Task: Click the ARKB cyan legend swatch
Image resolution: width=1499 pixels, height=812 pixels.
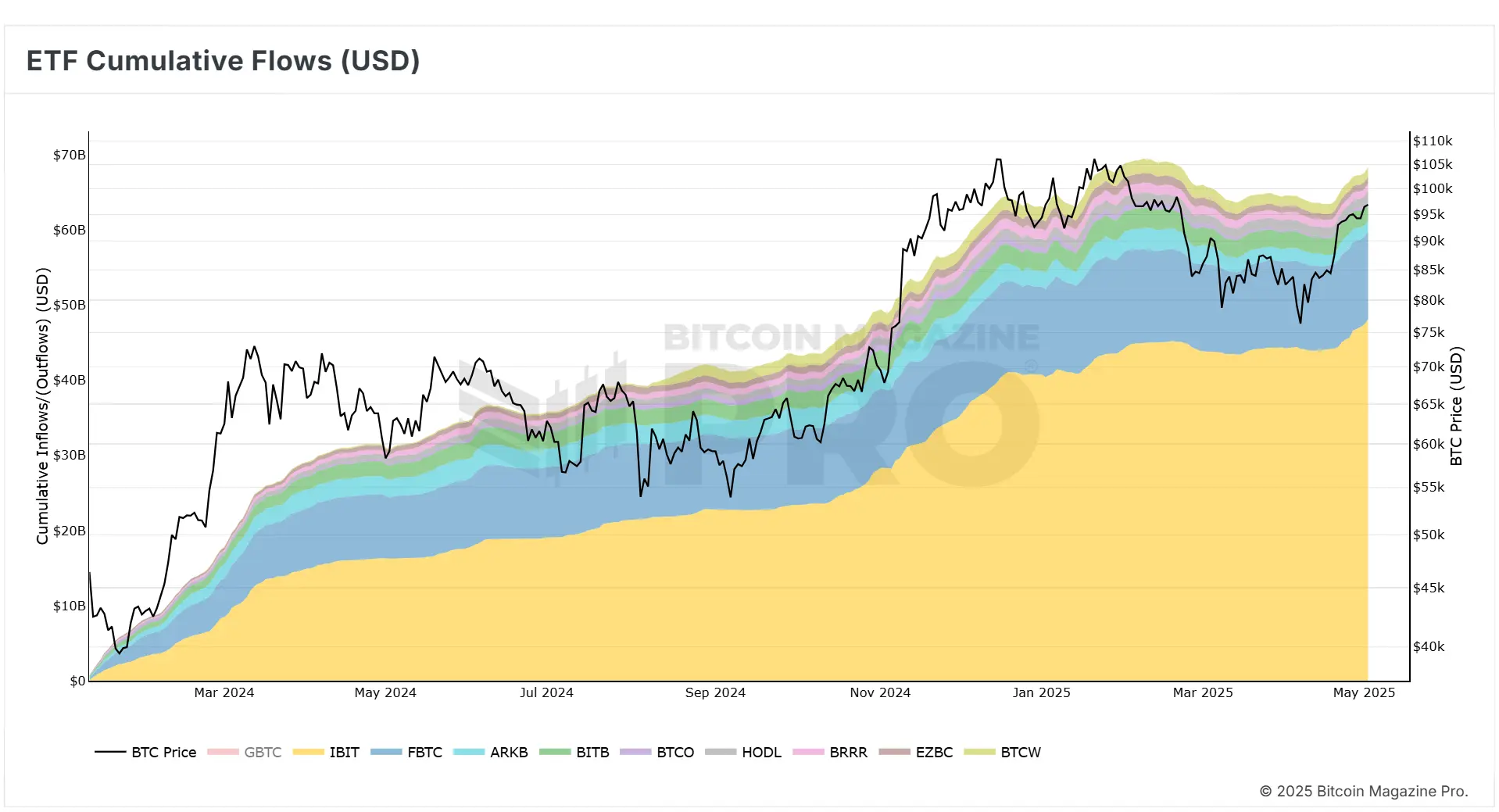Action: (469, 752)
